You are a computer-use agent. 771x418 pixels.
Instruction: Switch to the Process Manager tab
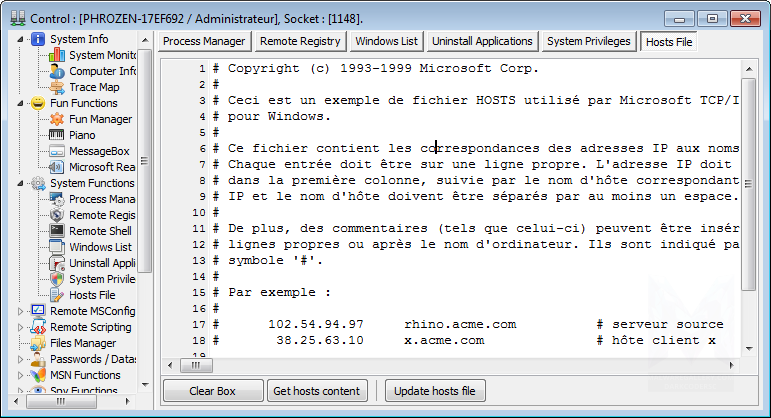[x=203, y=41]
